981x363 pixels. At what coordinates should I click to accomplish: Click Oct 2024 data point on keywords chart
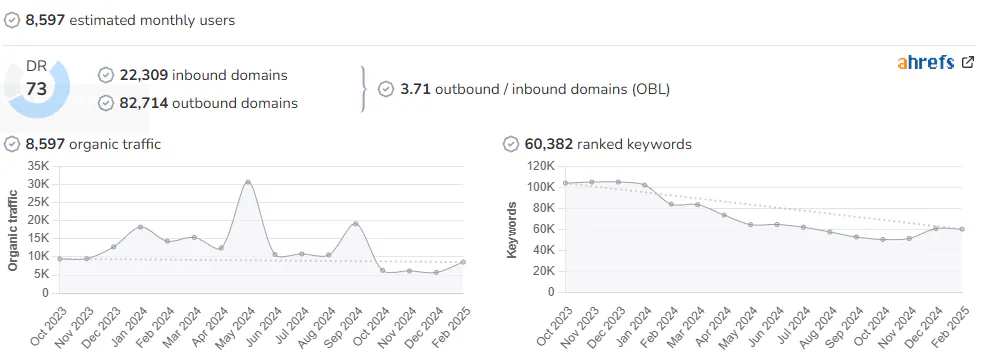(x=883, y=239)
